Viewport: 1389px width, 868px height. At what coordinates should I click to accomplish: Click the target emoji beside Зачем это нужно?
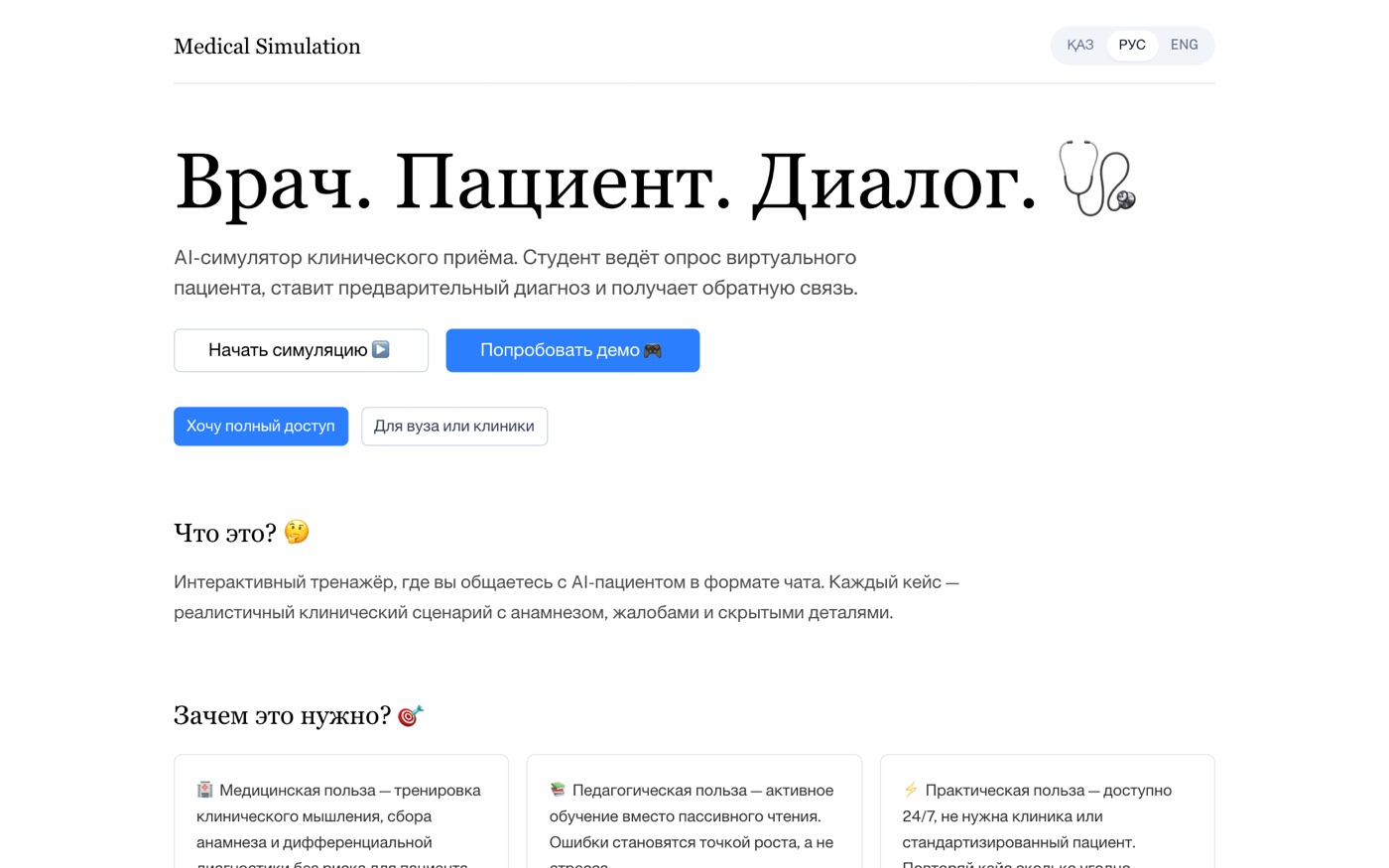(x=411, y=715)
